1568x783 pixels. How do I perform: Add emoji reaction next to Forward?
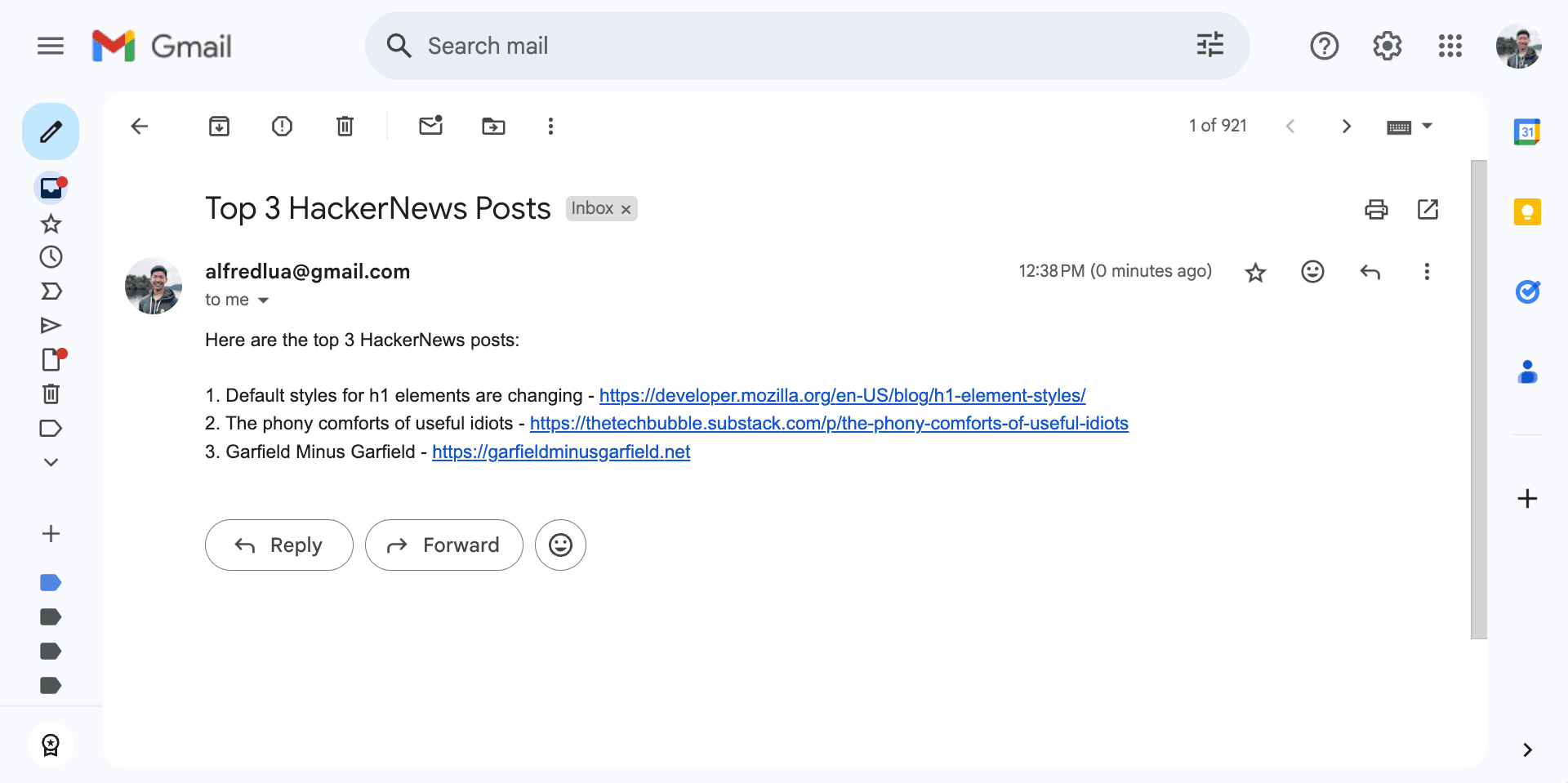[560, 545]
